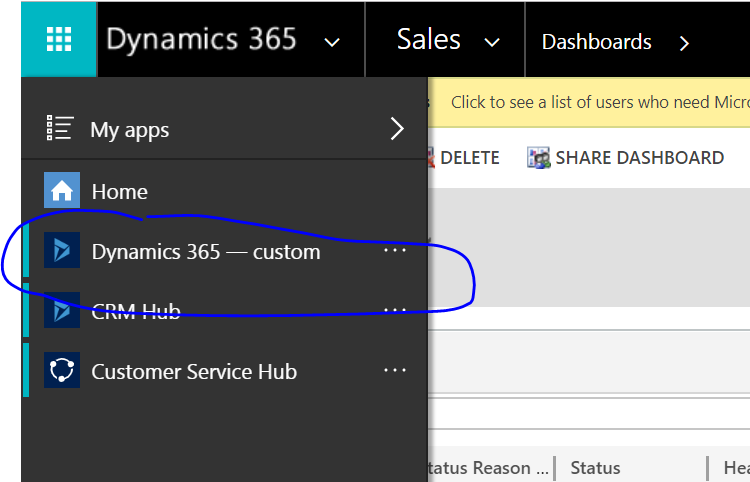Click the Share Dashboard icon

coord(539,158)
